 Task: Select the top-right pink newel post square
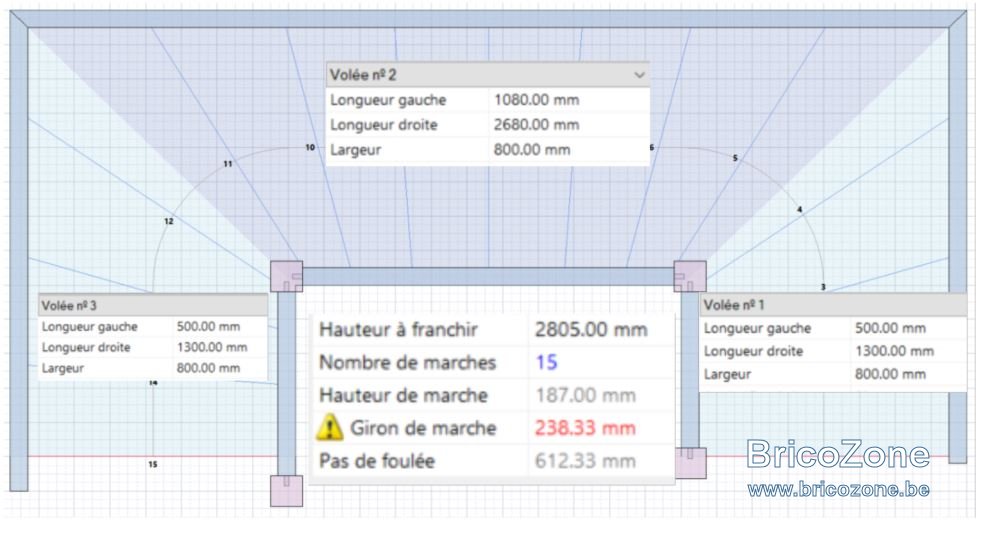point(690,276)
